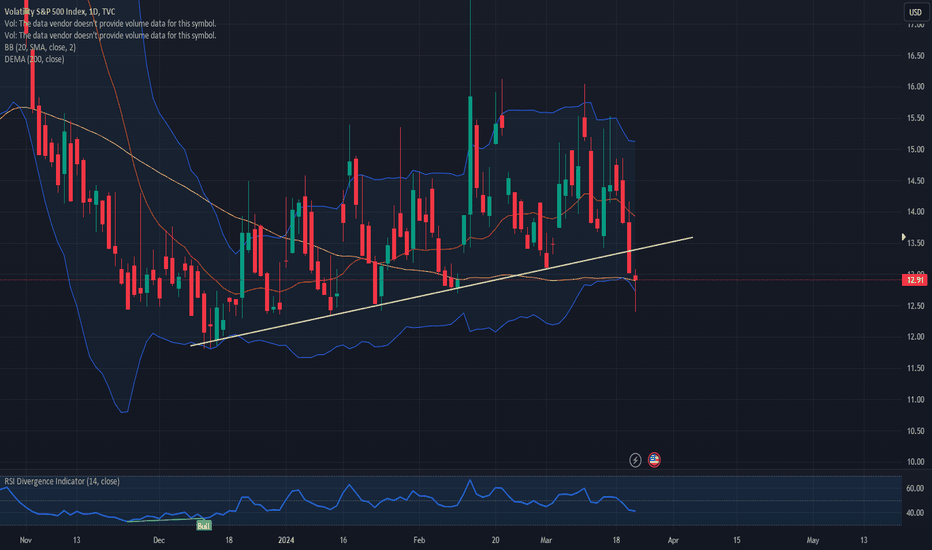Screen dimensions: 932x550
Task: Click the 2024 date axis label
Action: click(x=286, y=540)
